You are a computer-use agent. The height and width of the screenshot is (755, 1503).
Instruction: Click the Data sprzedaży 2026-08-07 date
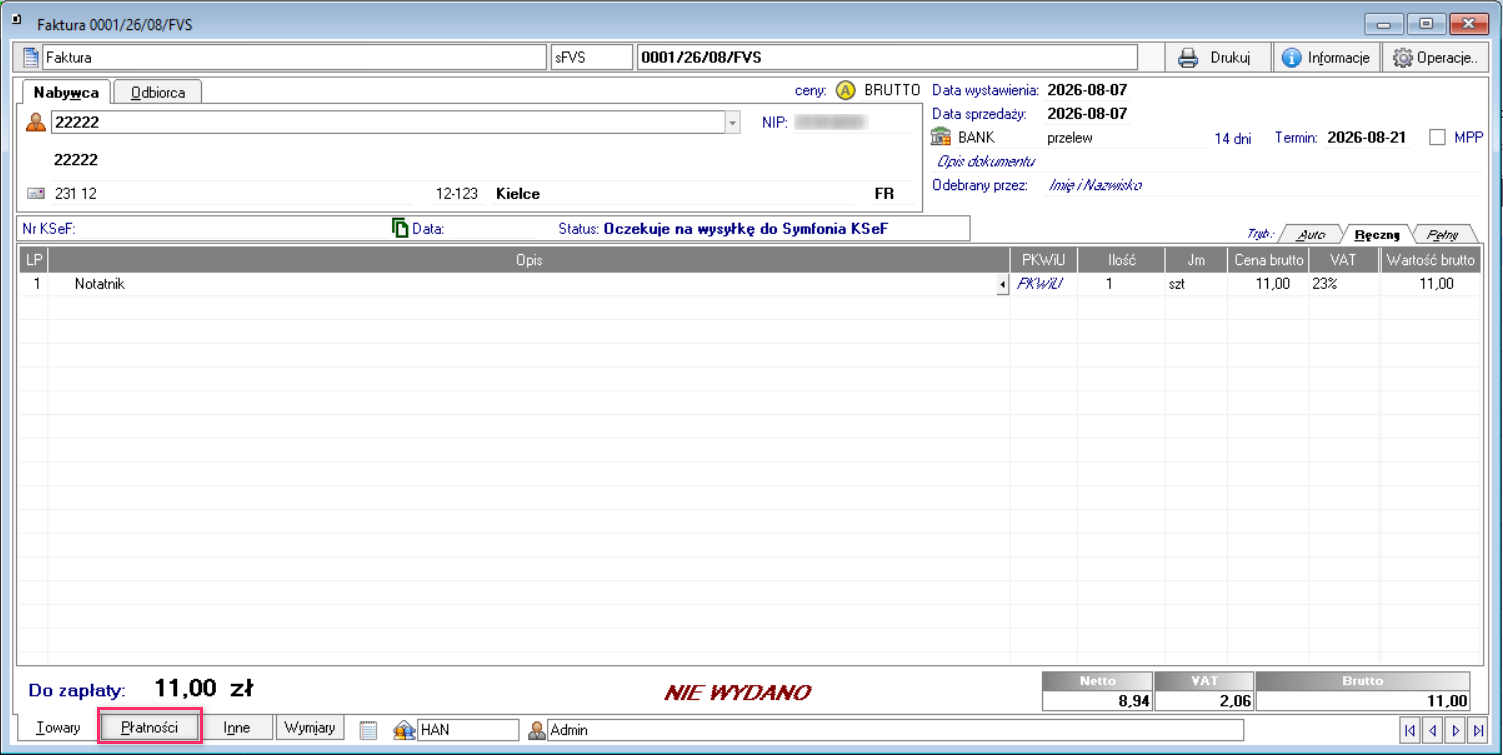point(1087,114)
